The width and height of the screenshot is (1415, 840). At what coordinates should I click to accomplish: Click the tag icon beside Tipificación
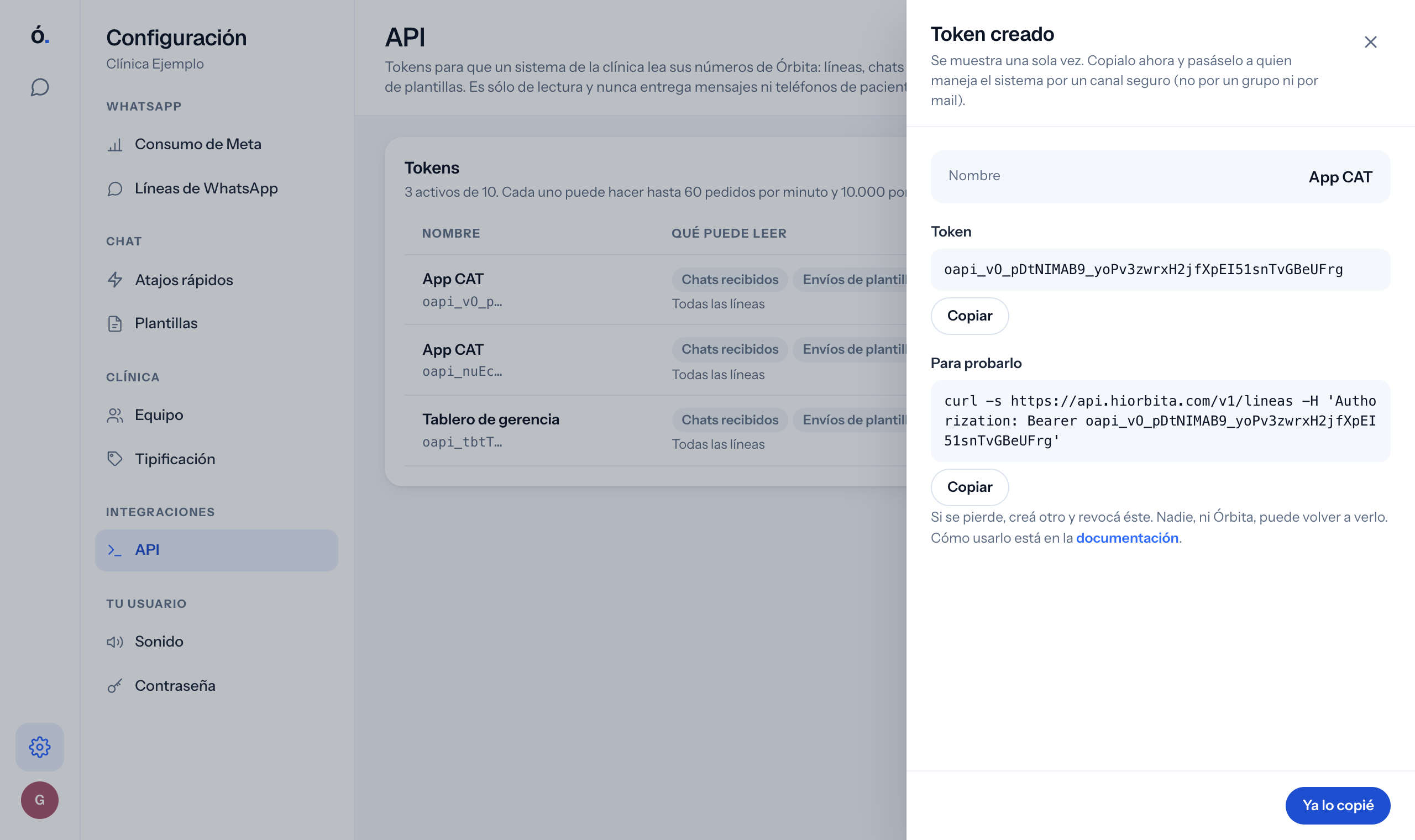(115, 459)
